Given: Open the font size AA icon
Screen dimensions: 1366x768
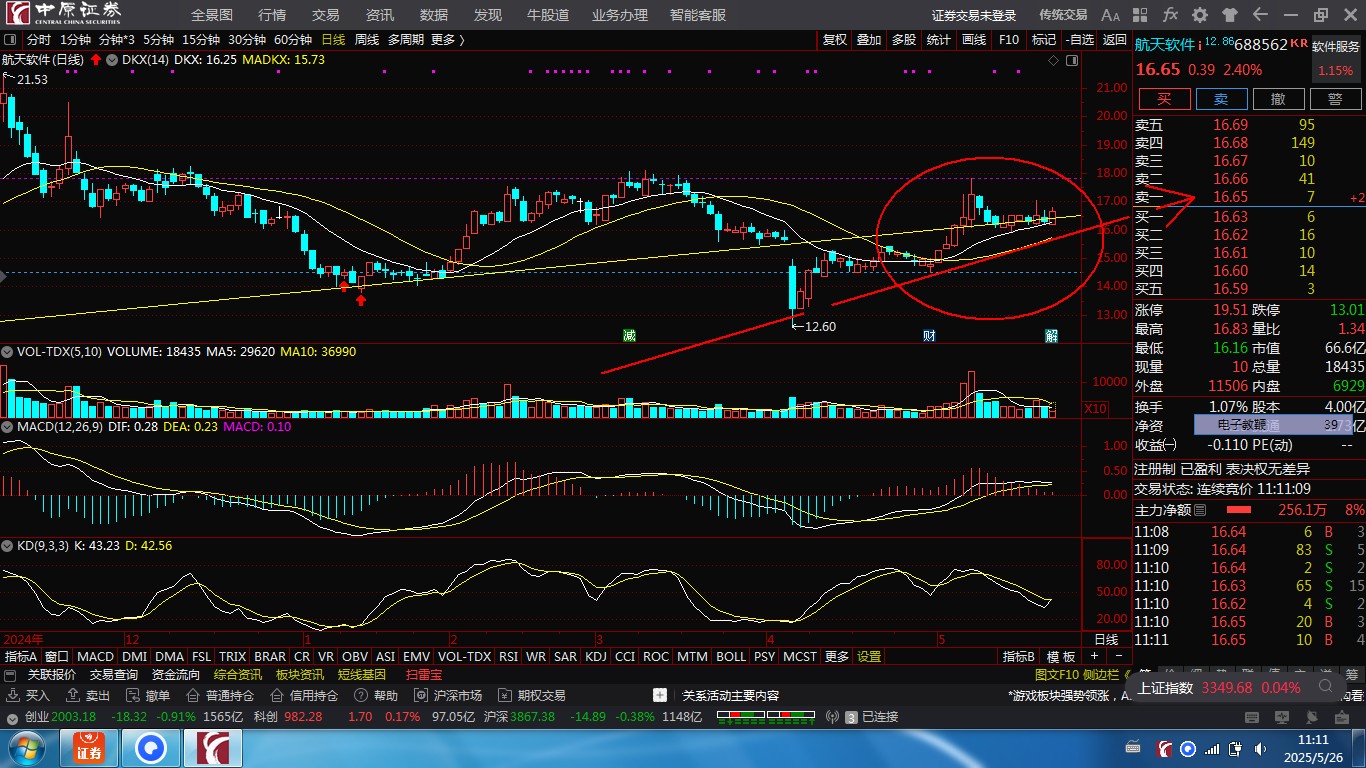Looking at the screenshot, I should [x=1110, y=15].
